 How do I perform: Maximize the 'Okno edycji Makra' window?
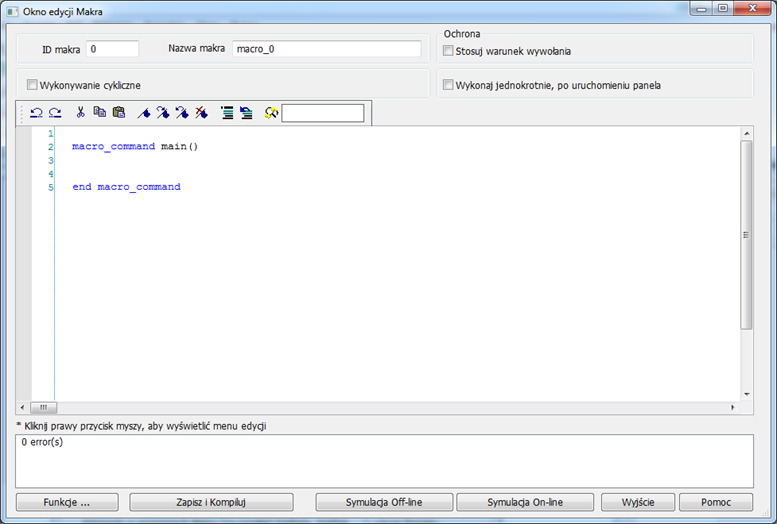tap(723, 8)
